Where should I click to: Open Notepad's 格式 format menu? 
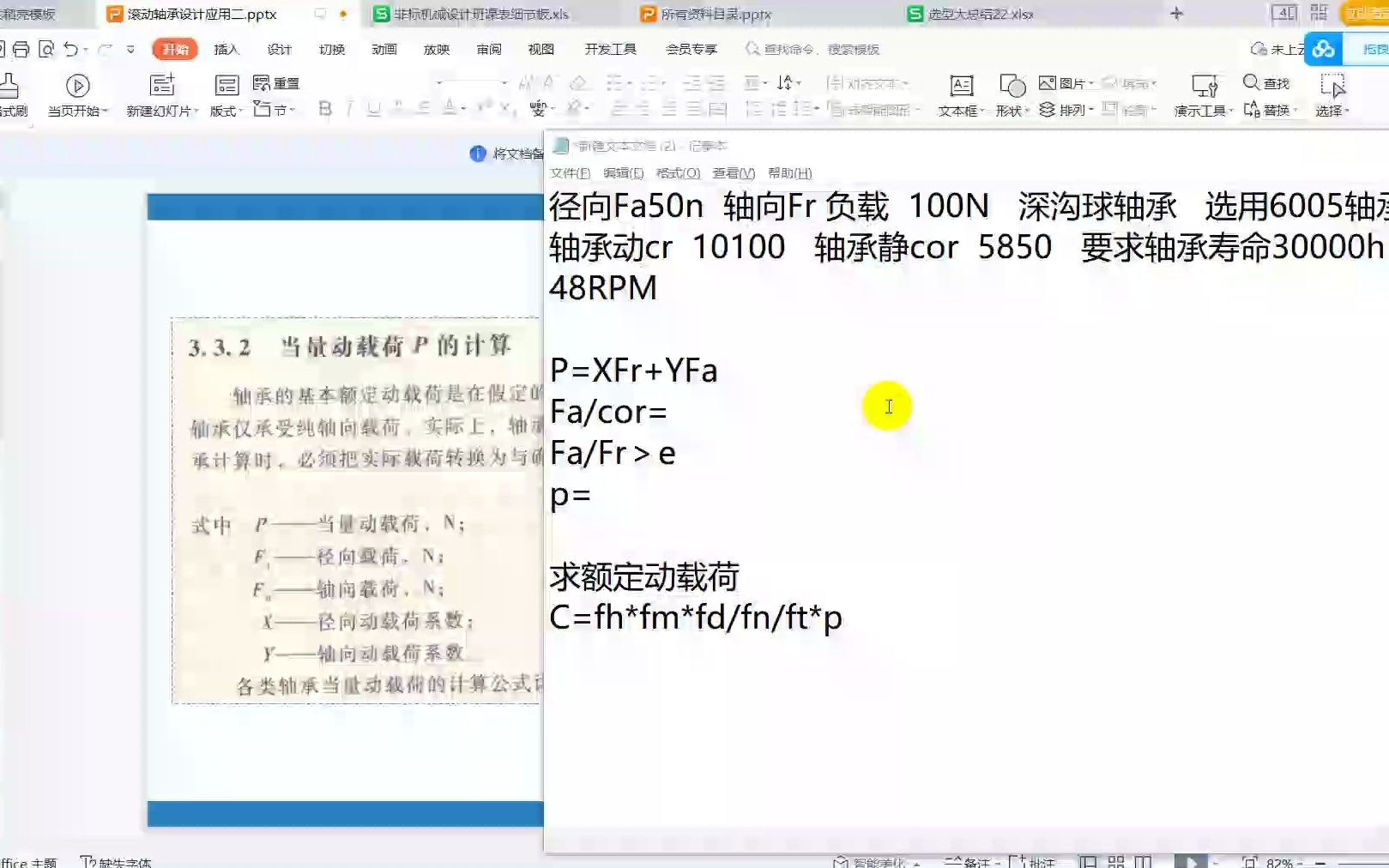click(x=676, y=172)
